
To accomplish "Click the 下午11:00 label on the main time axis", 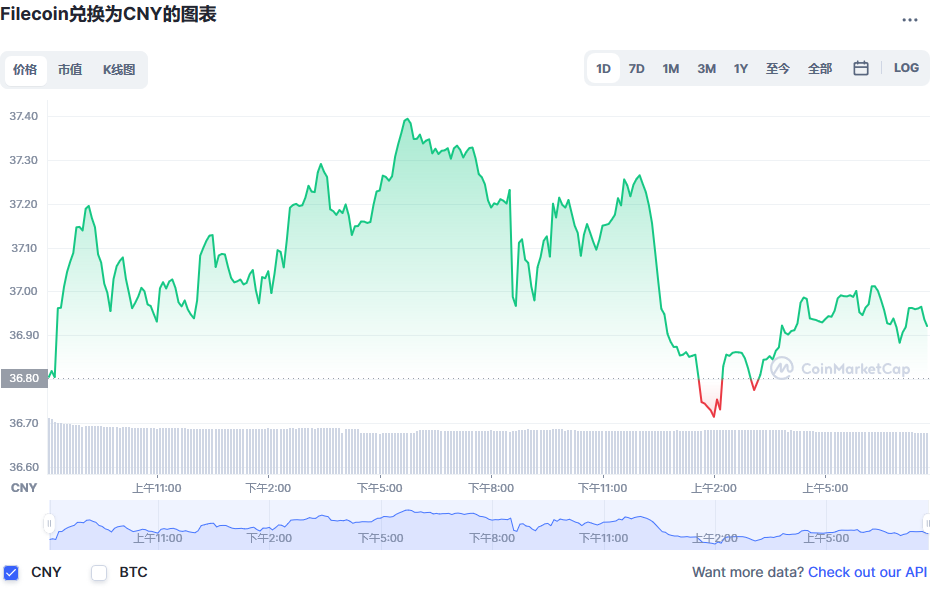I will tap(603, 488).
